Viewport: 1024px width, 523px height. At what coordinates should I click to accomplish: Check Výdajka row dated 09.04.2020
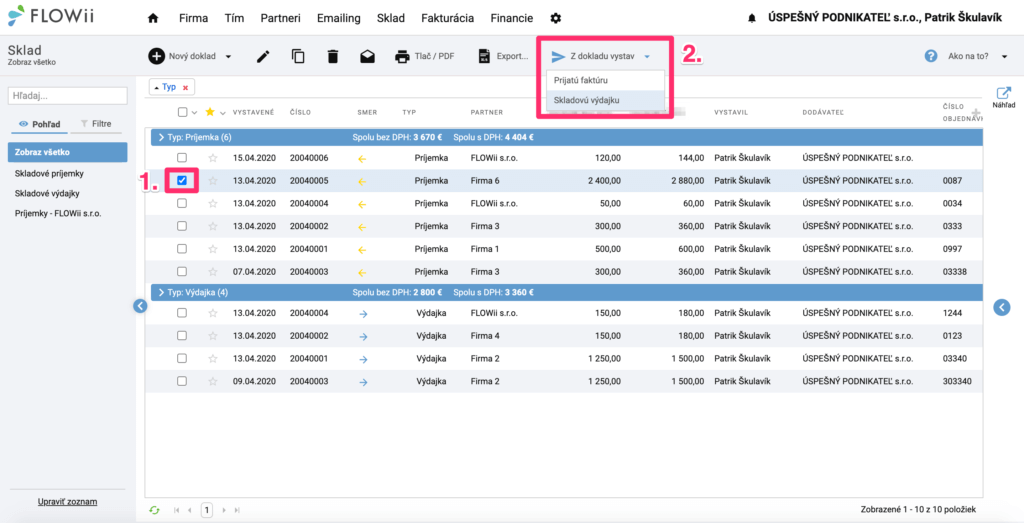182,381
